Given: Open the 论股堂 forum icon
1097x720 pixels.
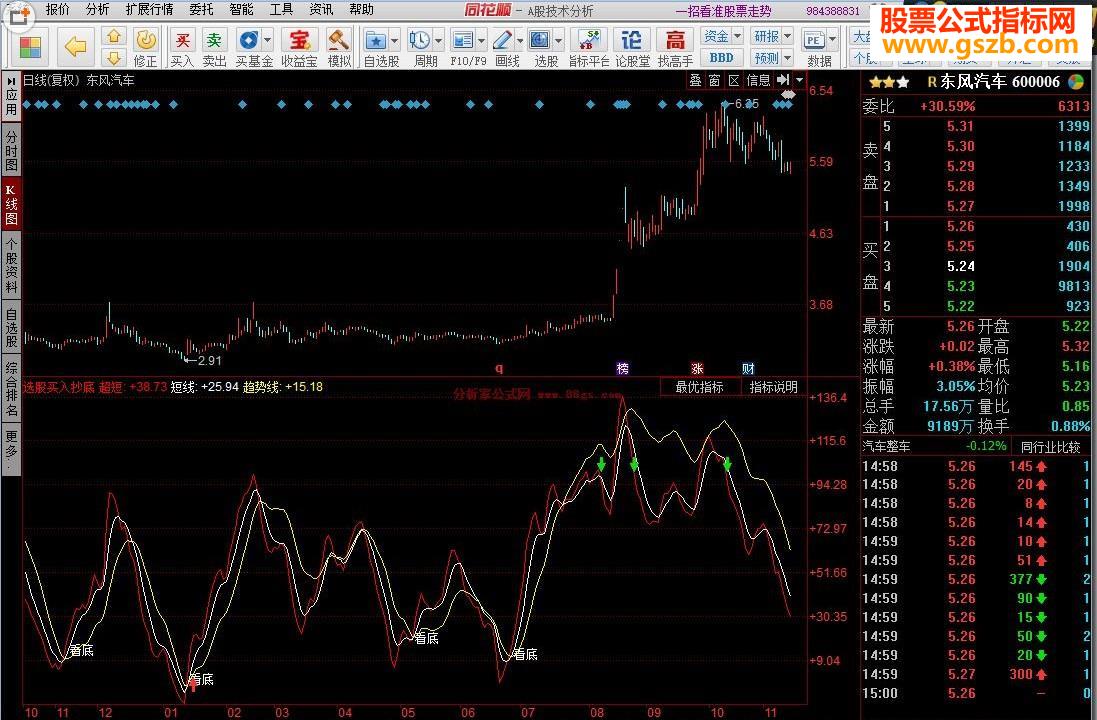Looking at the screenshot, I should click(x=632, y=48).
